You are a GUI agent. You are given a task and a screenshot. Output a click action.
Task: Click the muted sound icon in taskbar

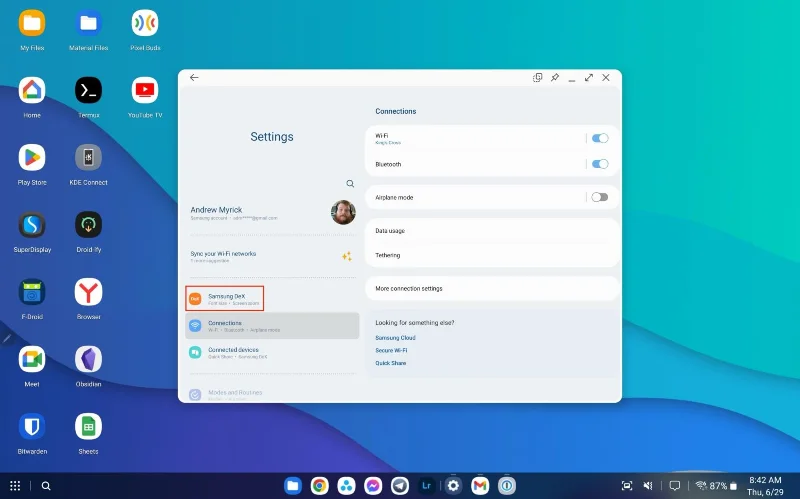648,486
